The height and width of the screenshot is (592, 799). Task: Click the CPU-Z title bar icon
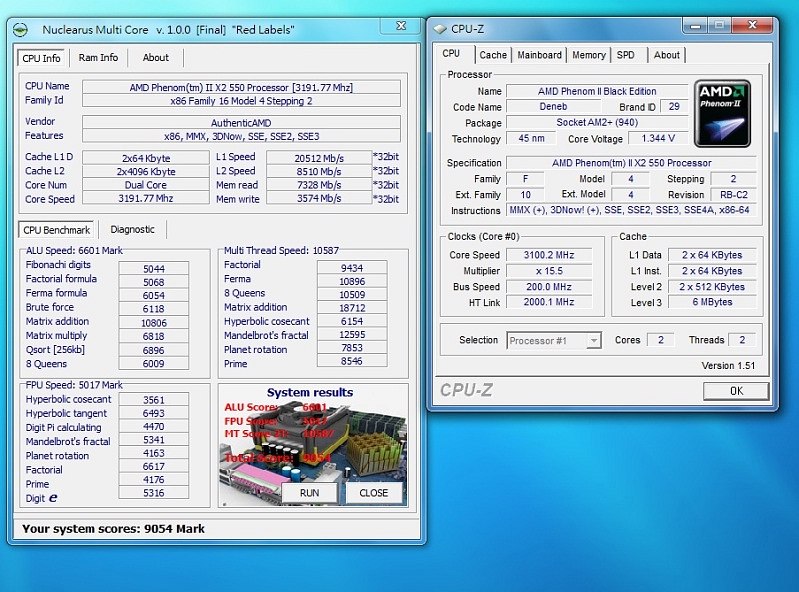(x=440, y=29)
